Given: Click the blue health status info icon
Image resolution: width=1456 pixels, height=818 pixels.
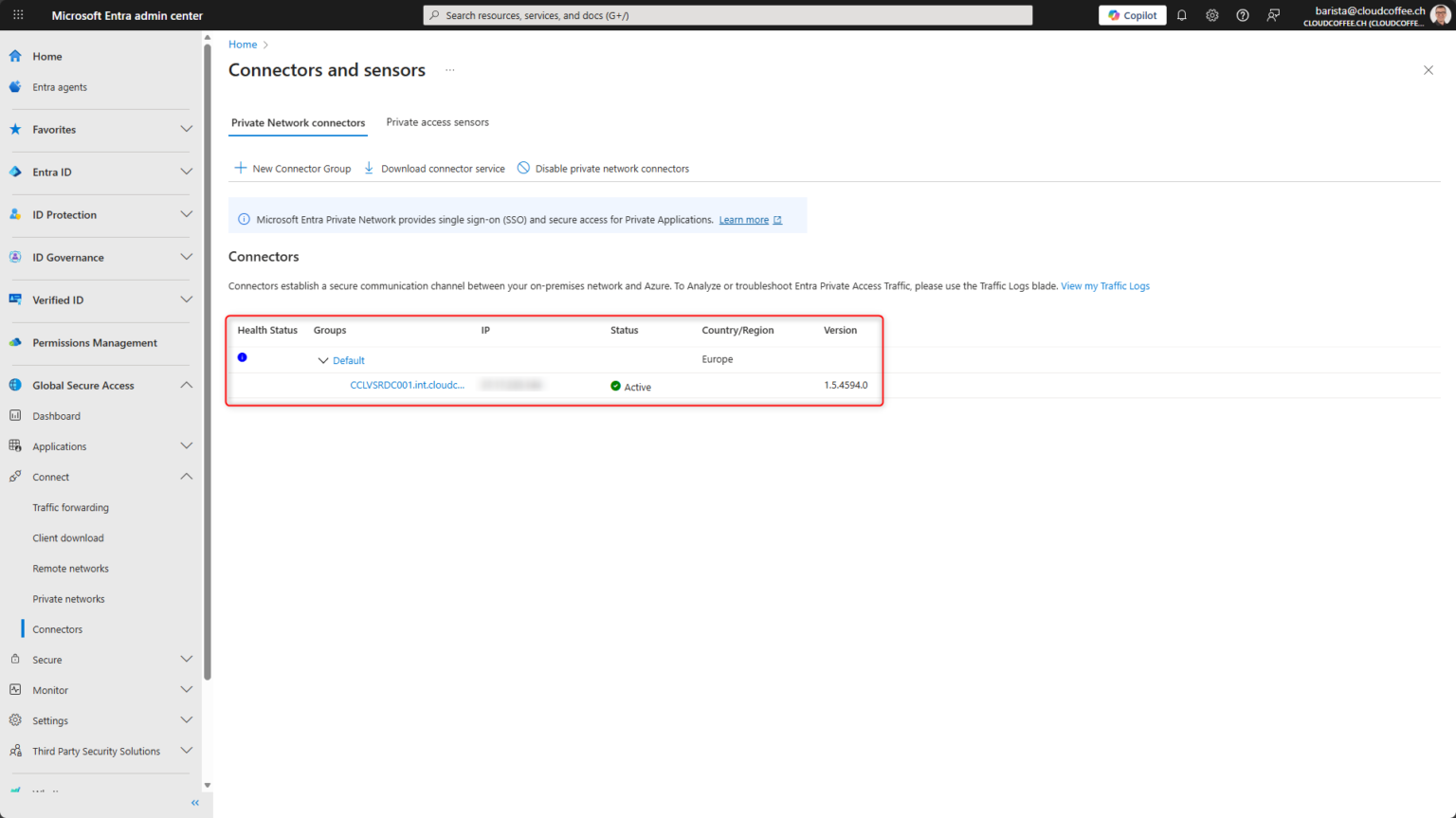Looking at the screenshot, I should point(243,357).
